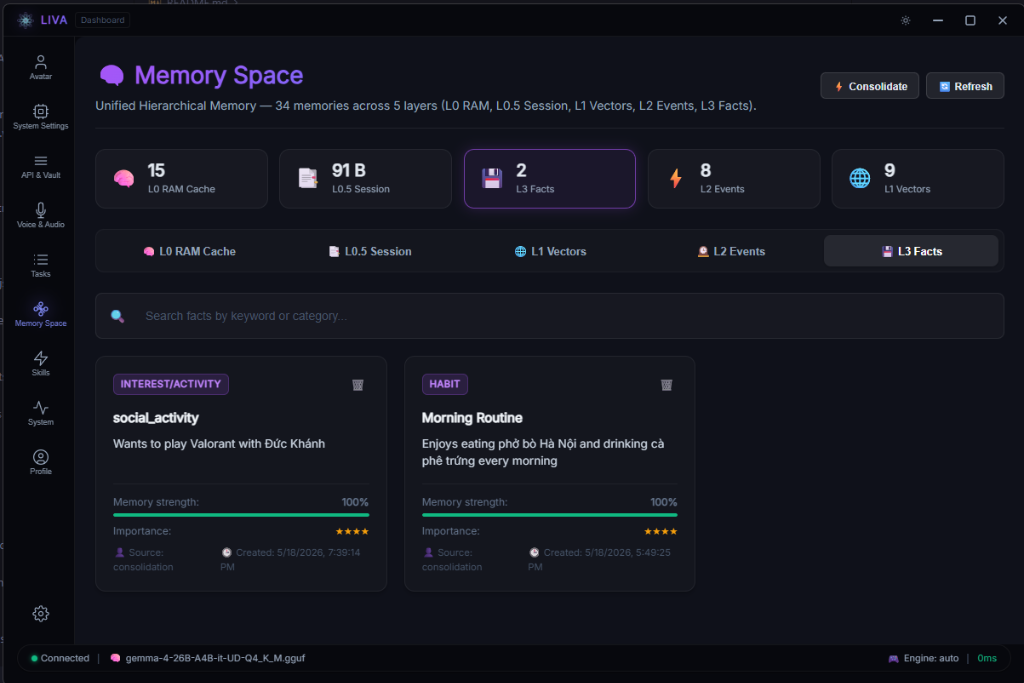
Task: Click the Engine gamepad icon in status bar
Action: [893, 659]
